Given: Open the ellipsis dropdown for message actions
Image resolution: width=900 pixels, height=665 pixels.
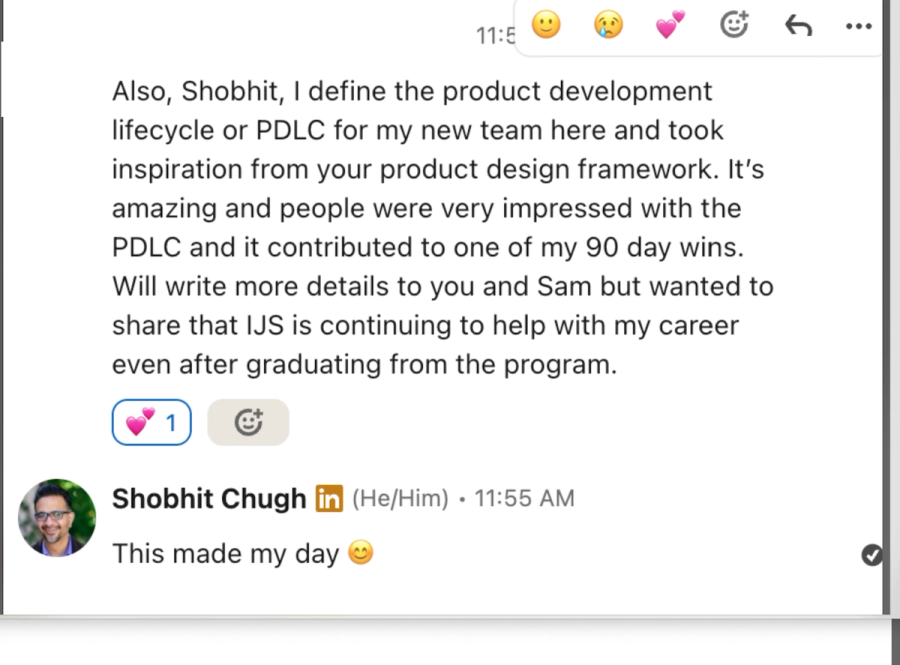Looking at the screenshot, I should pos(859,25).
